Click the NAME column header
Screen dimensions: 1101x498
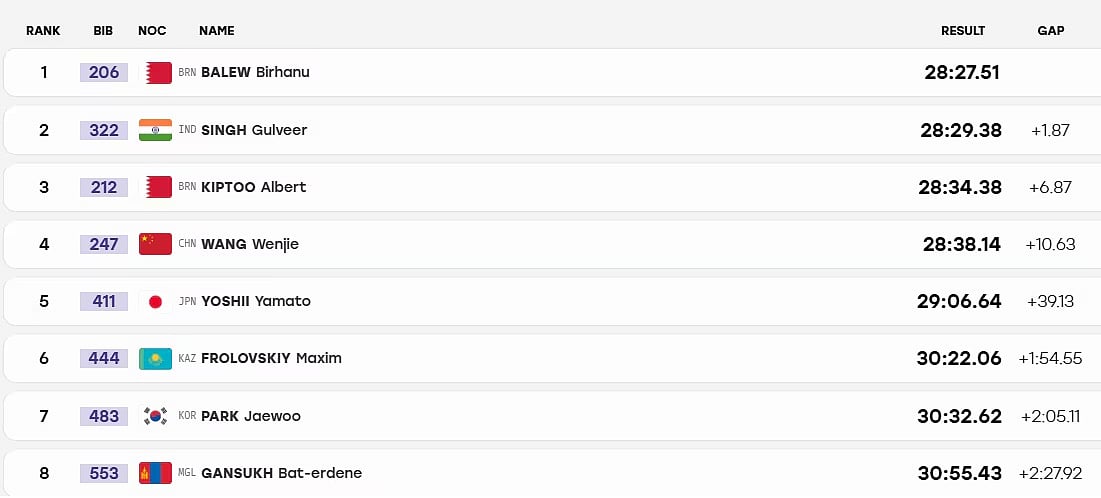(217, 31)
